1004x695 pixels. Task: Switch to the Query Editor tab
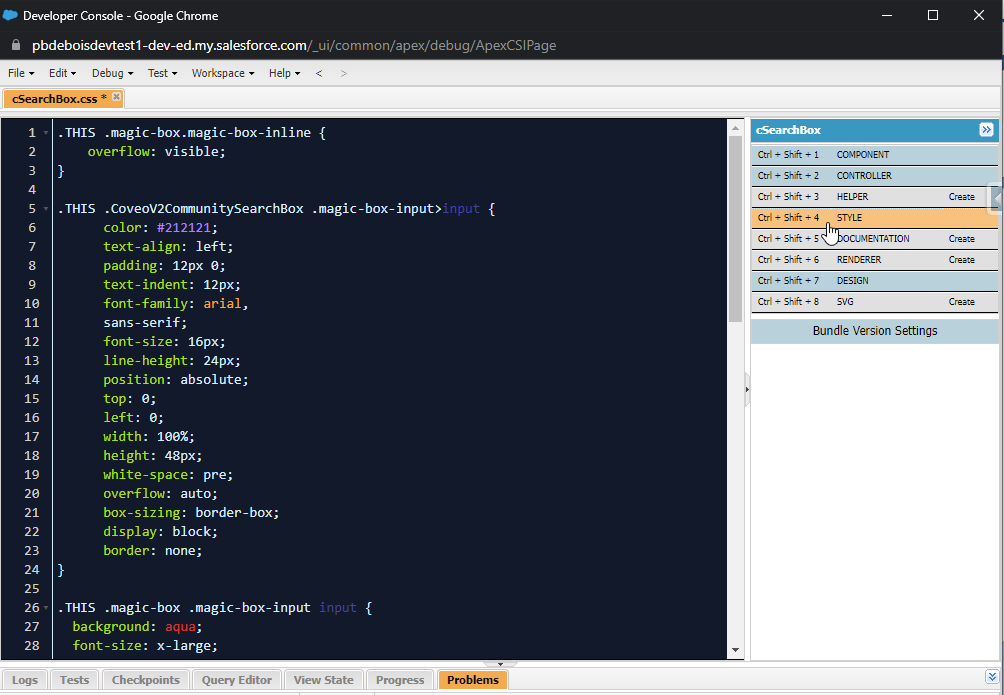click(237, 680)
